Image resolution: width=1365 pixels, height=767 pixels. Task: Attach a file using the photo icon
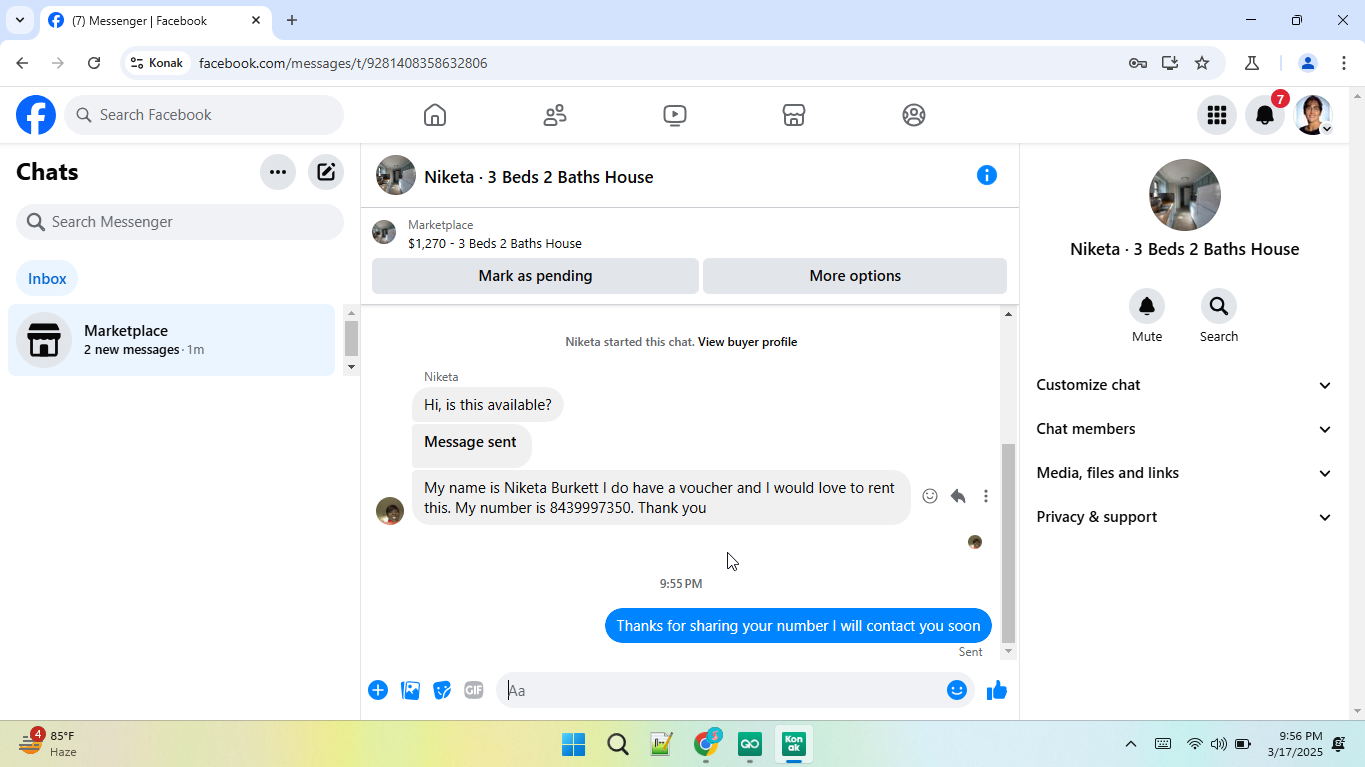pos(410,690)
